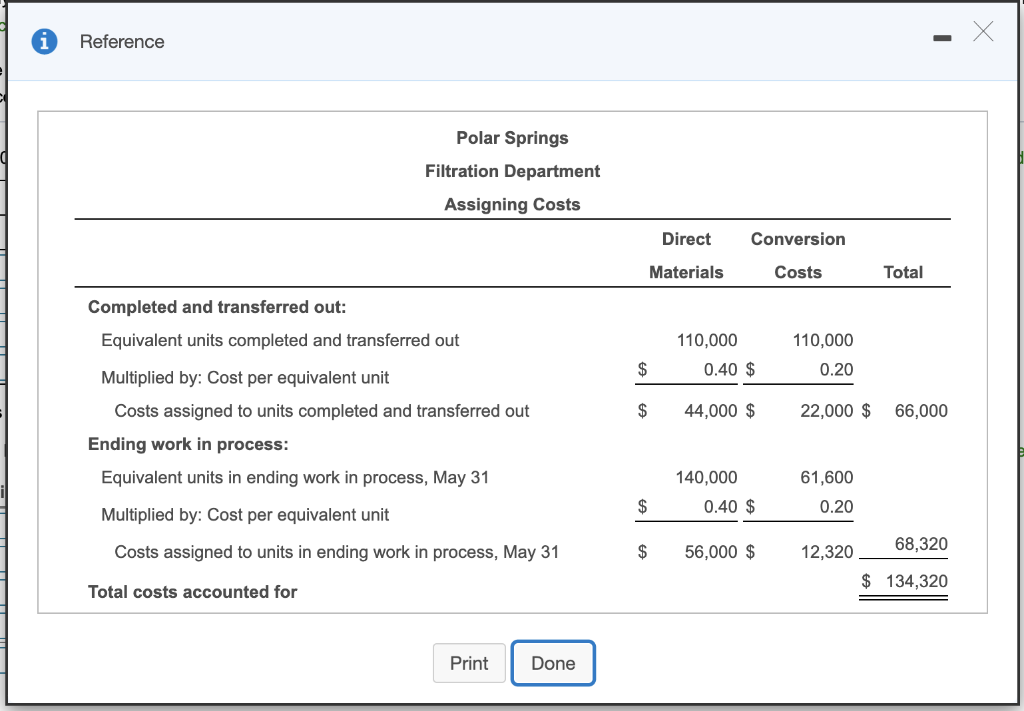Click the 56,000 ending materials cost
Viewport: 1024px width, 711px height.
pos(711,552)
